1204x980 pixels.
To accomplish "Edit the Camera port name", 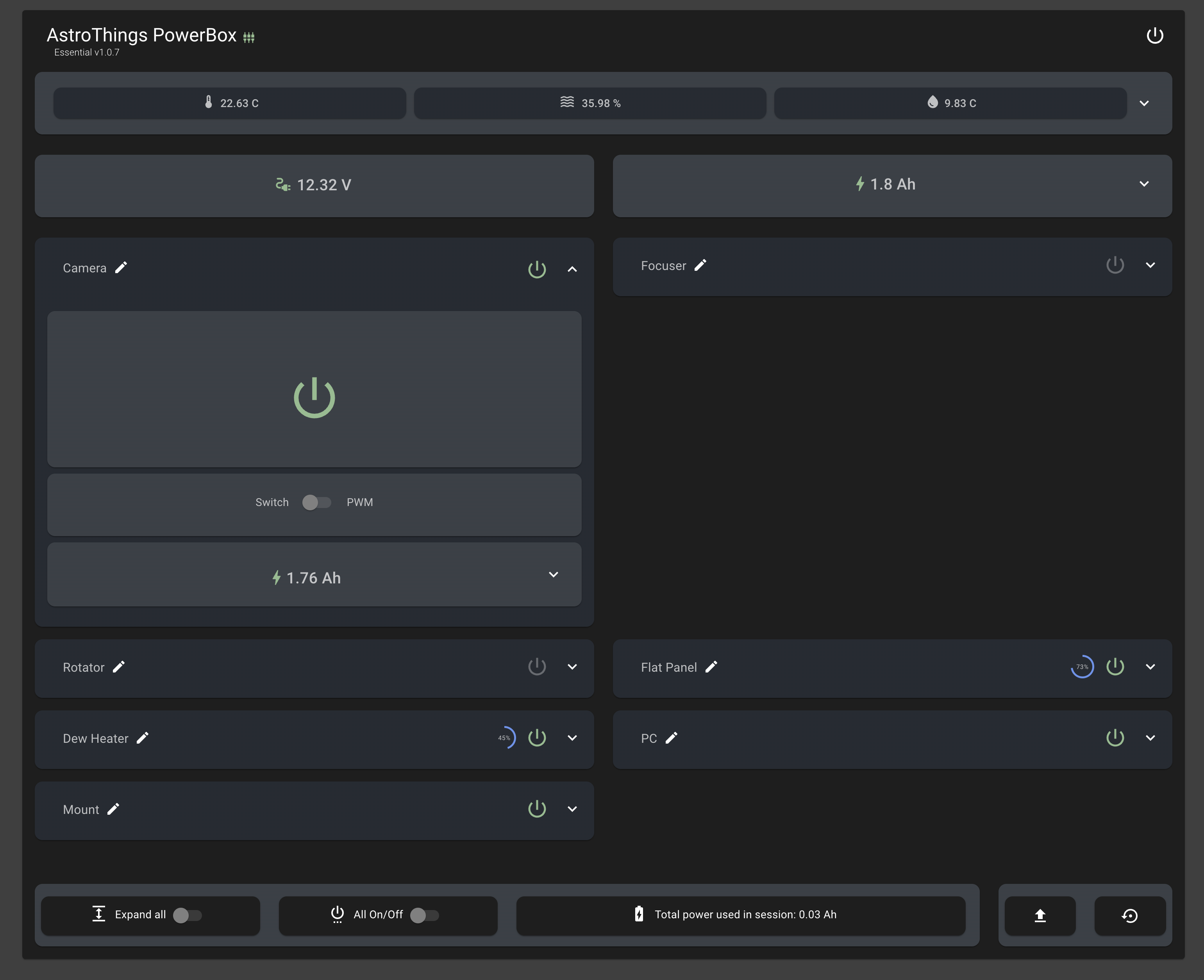I will coord(121,268).
